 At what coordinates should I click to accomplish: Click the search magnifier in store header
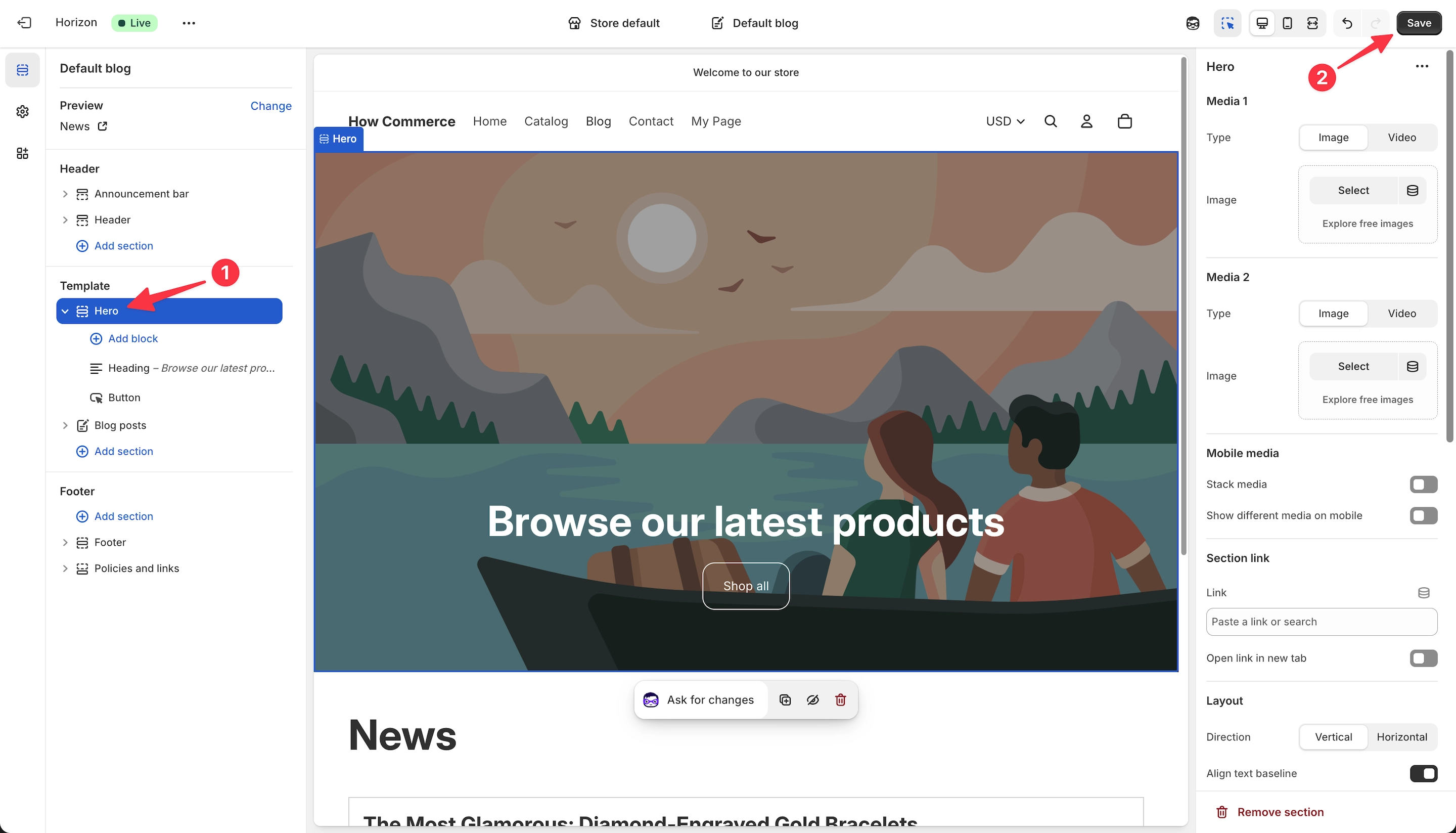[x=1051, y=121]
